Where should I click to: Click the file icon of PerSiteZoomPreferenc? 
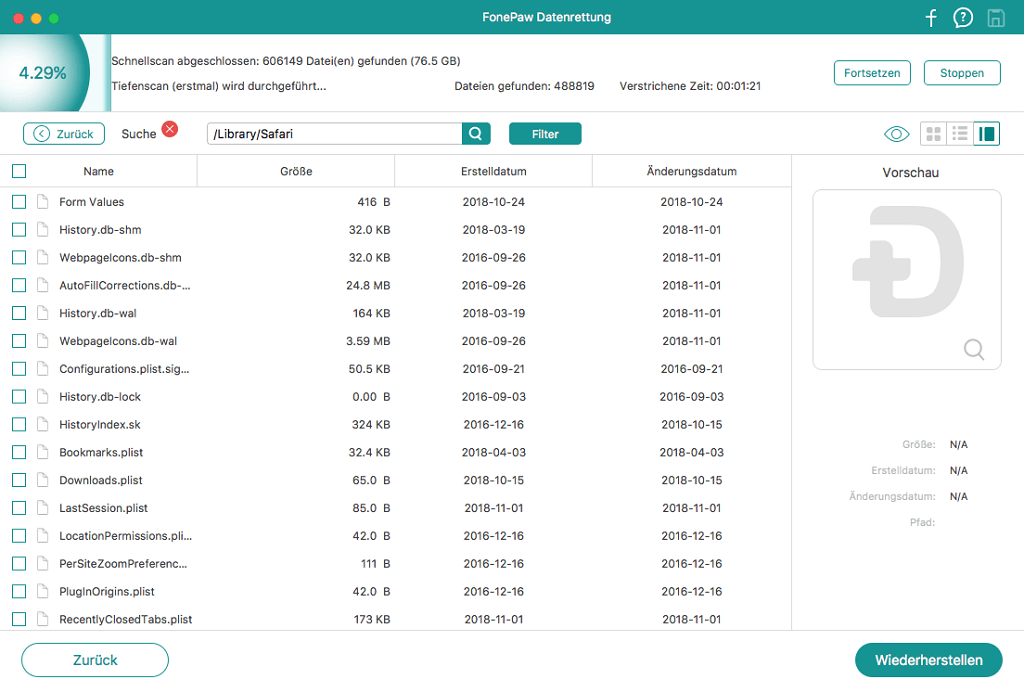point(42,563)
